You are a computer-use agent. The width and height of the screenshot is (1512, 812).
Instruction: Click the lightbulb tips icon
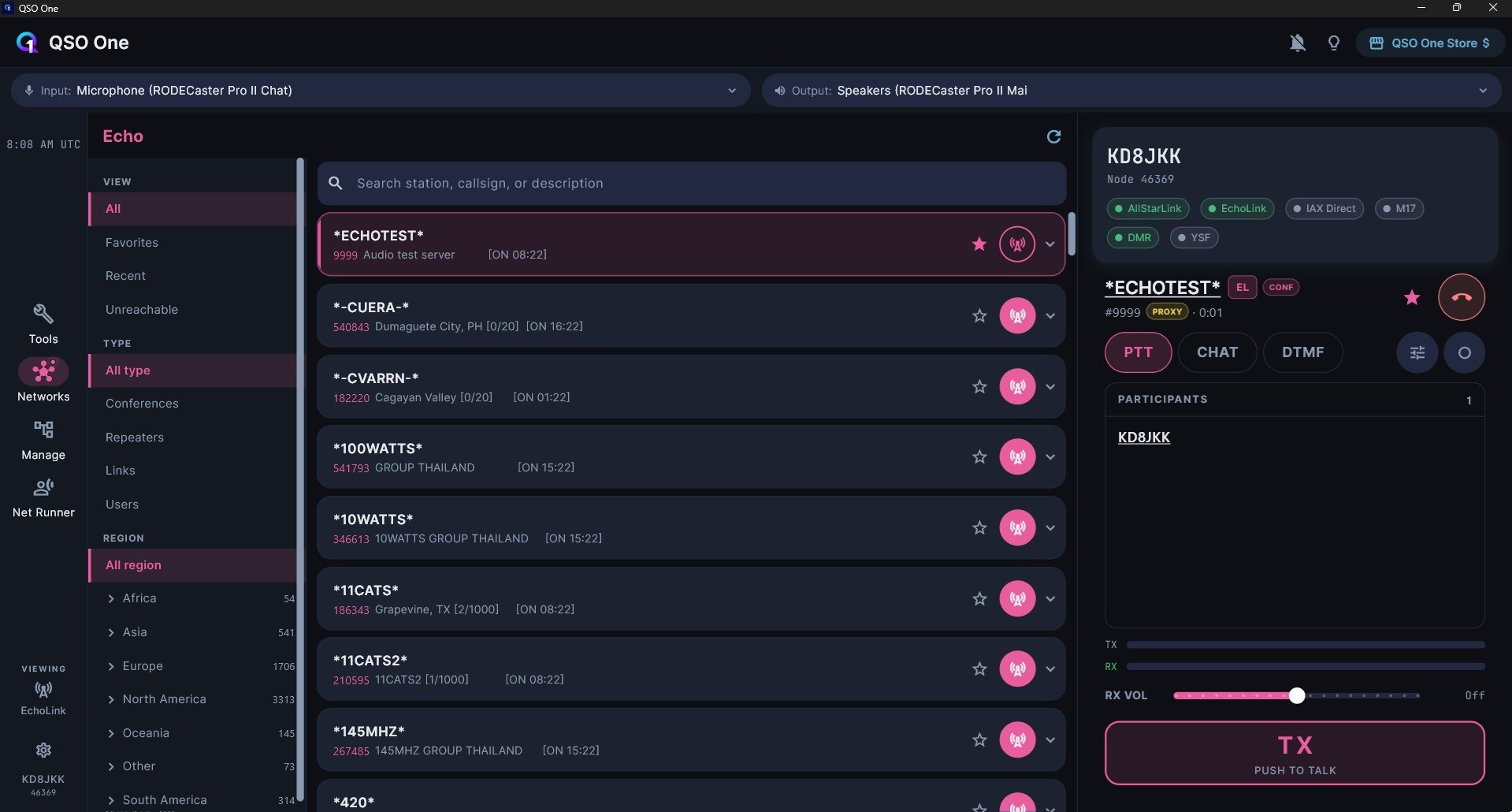(1333, 43)
